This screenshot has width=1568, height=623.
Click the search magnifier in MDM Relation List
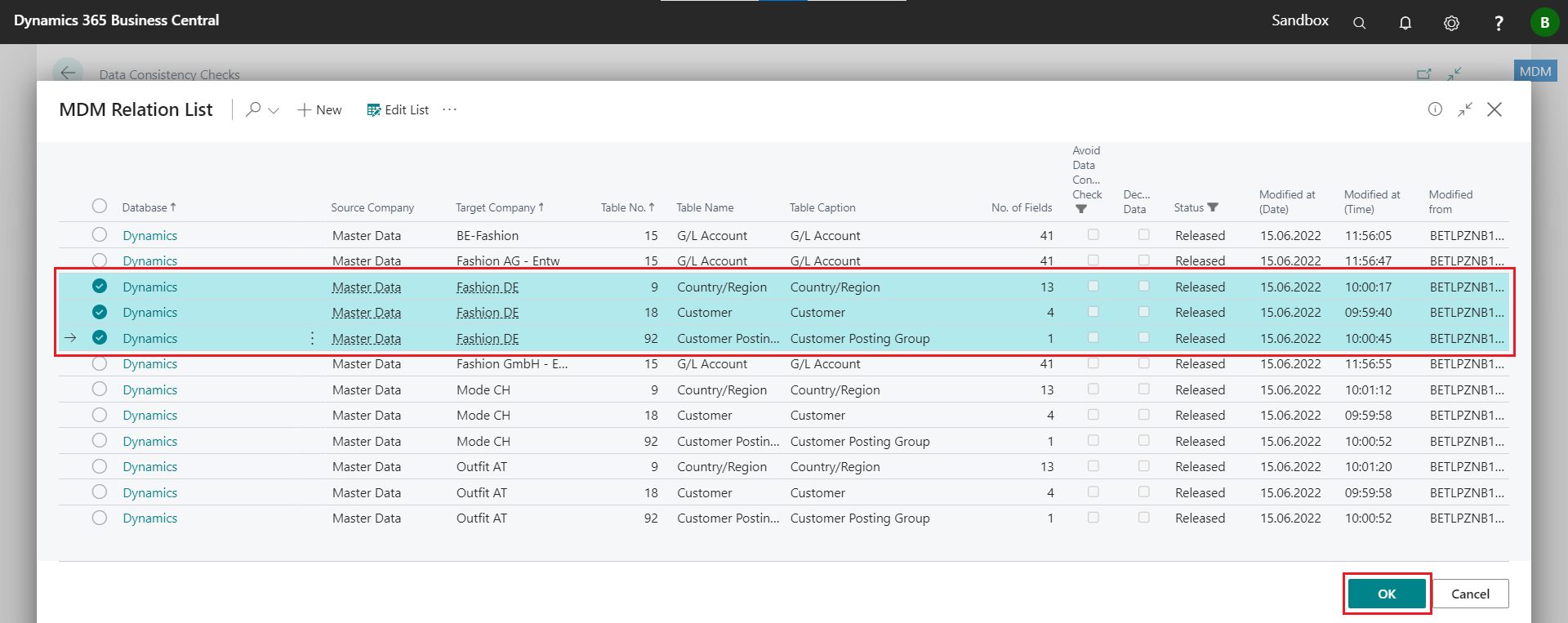254,109
